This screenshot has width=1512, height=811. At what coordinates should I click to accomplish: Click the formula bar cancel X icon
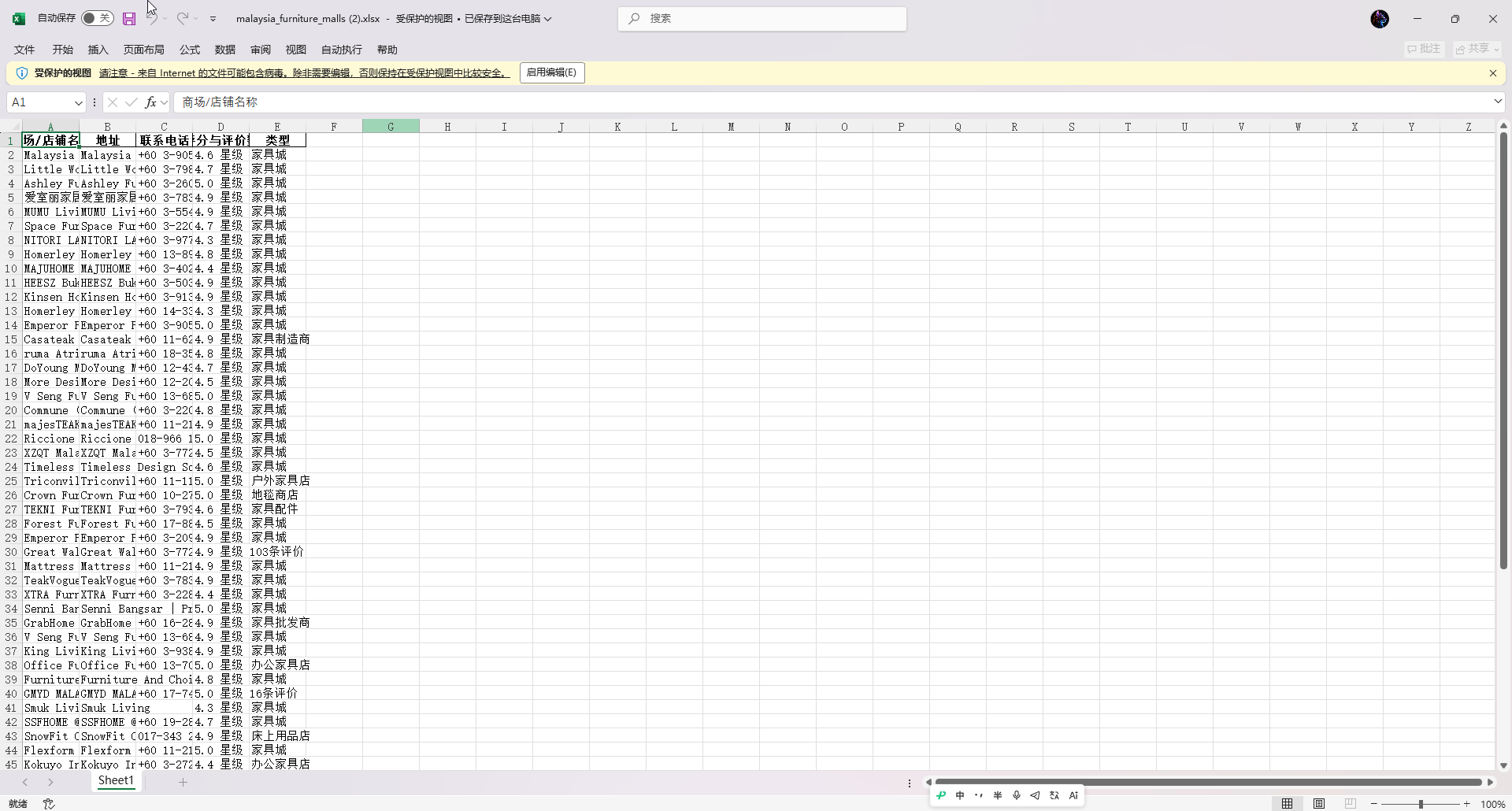[x=113, y=102]
